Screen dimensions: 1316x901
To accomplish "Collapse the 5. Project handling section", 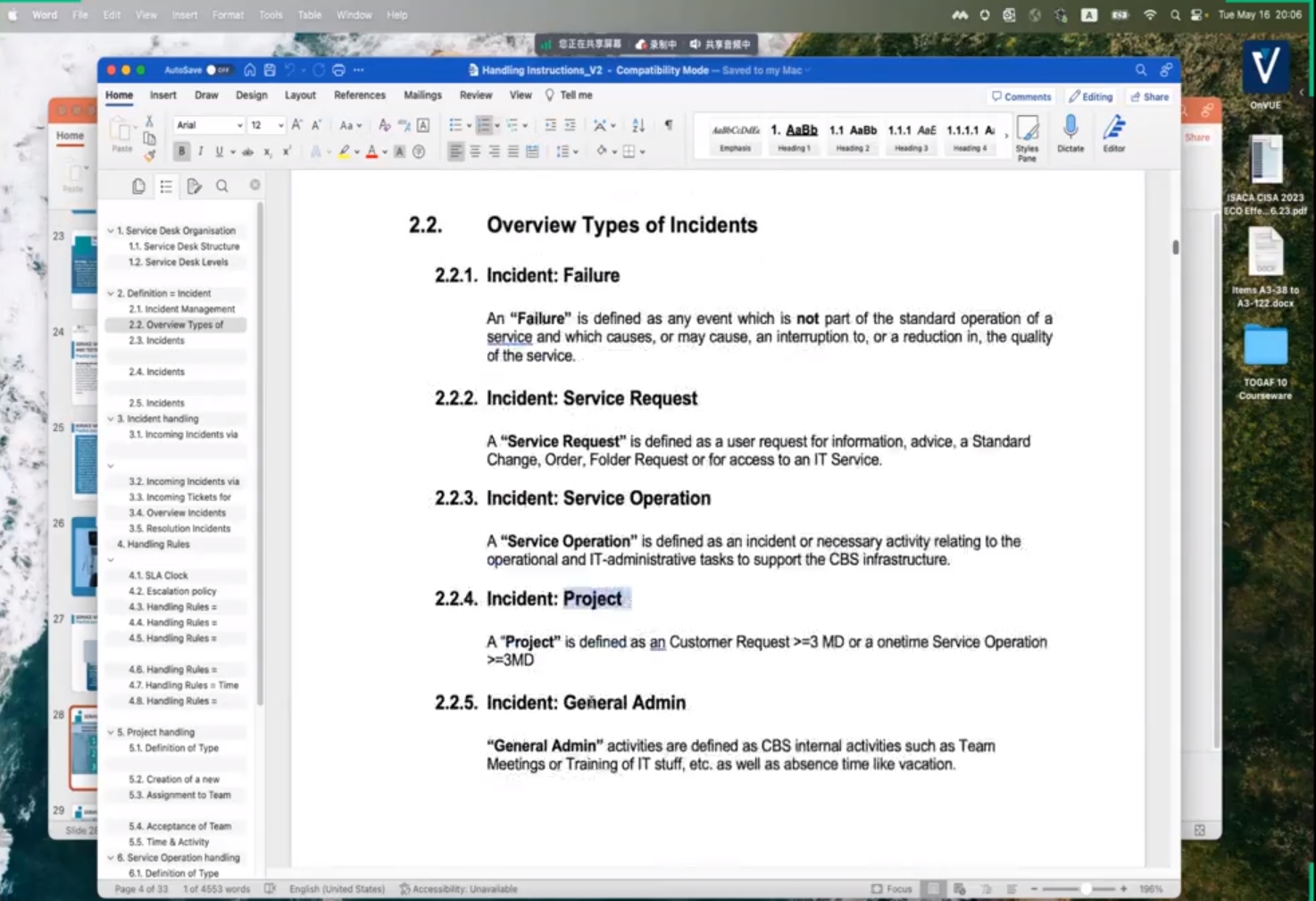I will pos(111,732).
